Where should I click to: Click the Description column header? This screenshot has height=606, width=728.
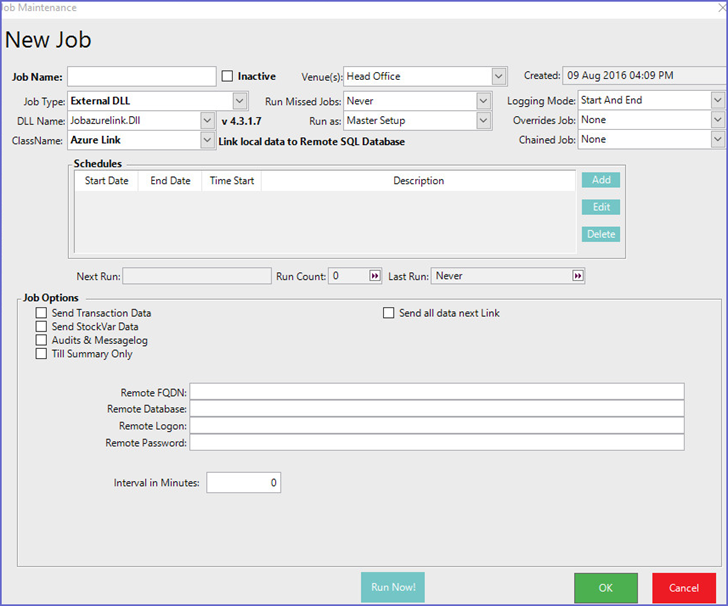click(x=418, y=181)
